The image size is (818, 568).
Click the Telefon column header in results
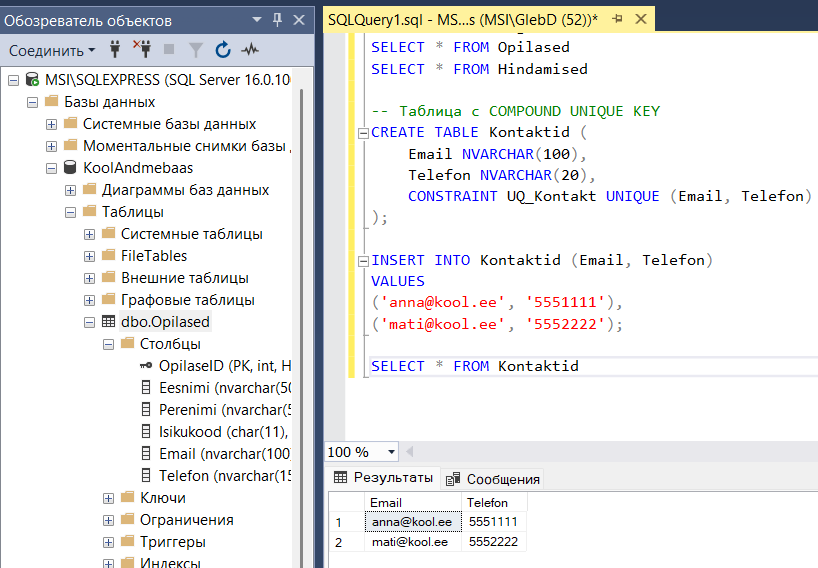(494, 503)
